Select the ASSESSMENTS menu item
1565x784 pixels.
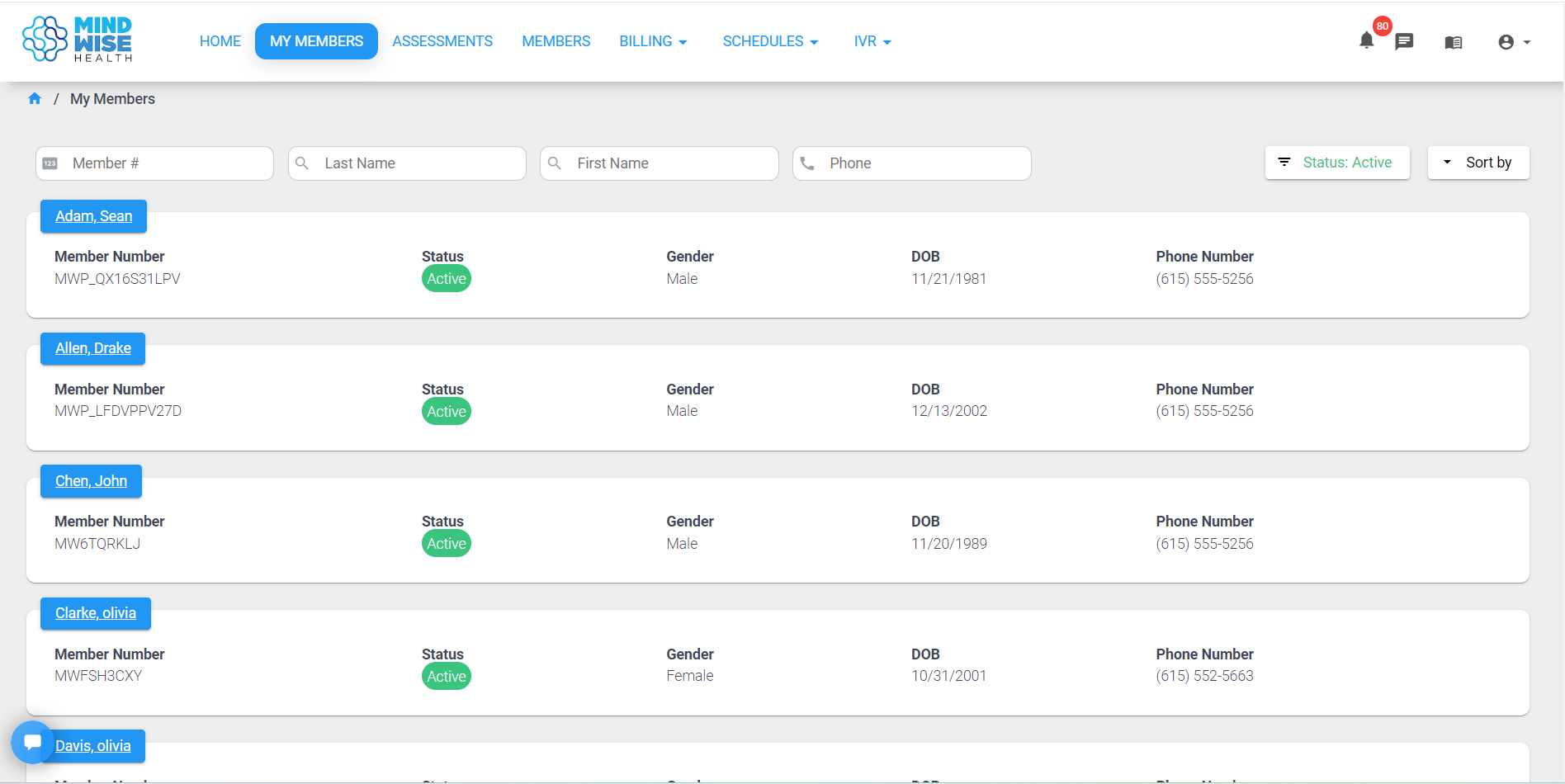point(442,40)
